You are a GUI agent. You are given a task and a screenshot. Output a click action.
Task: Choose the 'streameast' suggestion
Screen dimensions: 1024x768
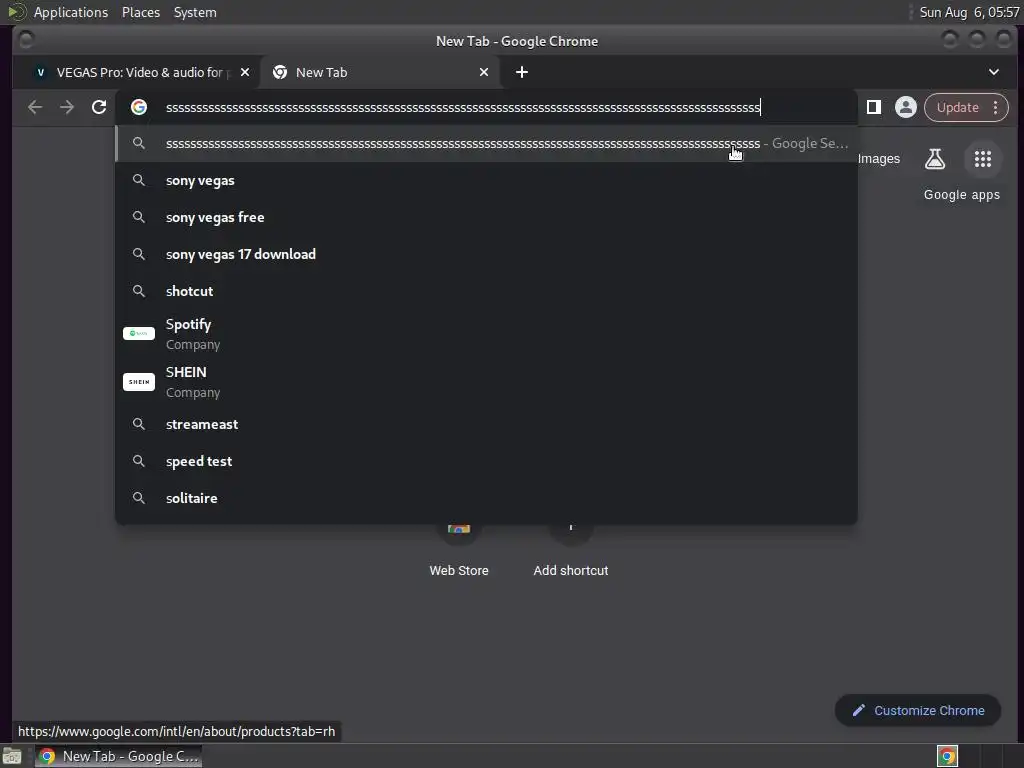486,424
